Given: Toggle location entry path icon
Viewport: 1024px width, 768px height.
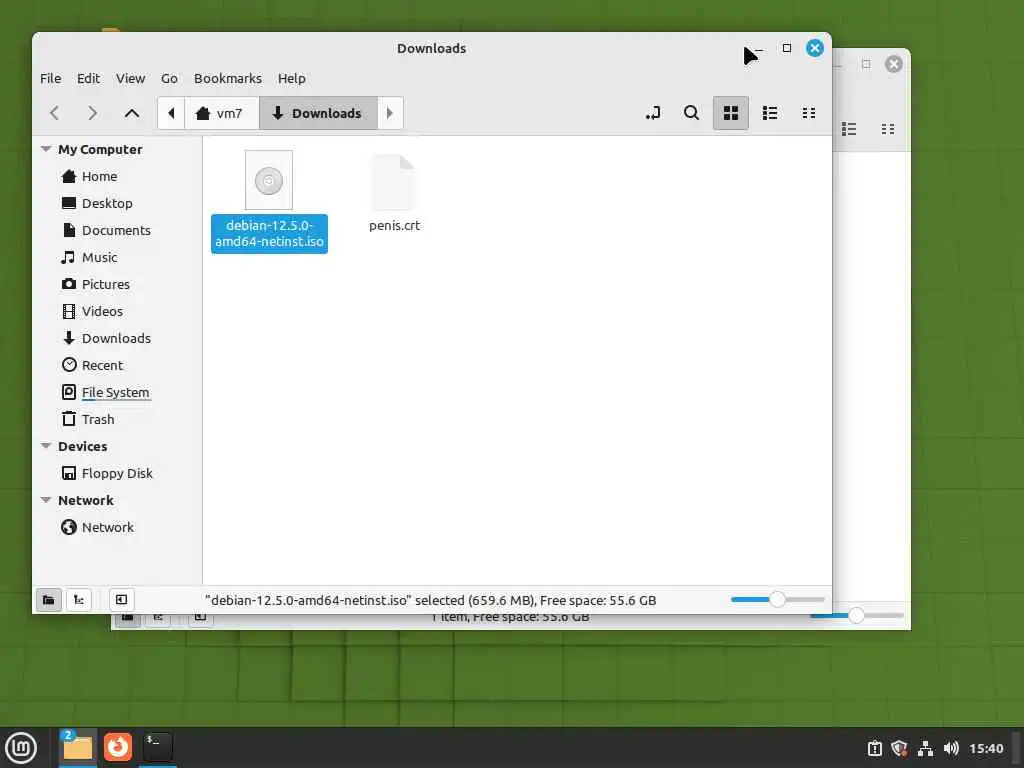Looking at the screenshot, I should (653, 113).
